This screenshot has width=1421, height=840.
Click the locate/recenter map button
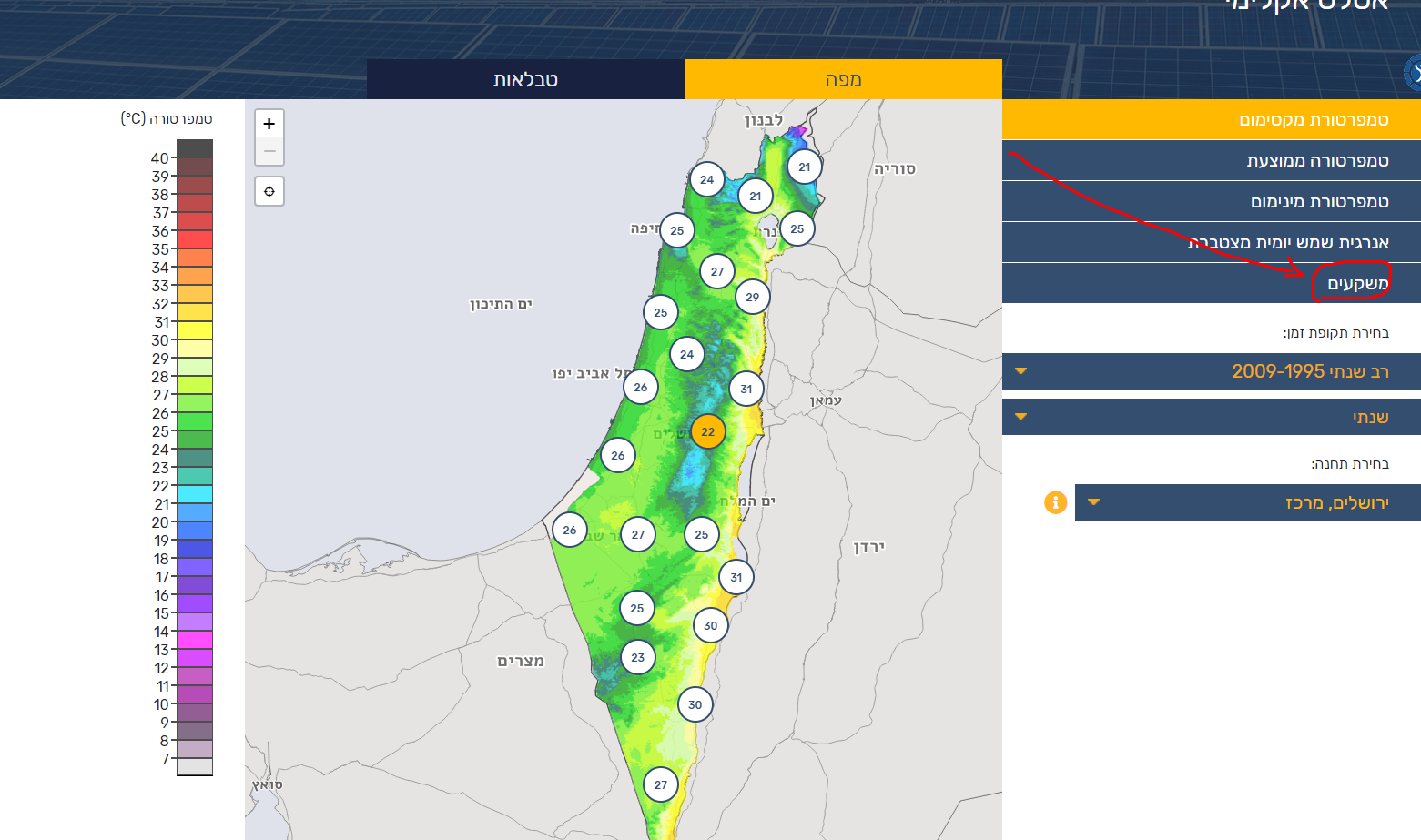pos(269,191)
